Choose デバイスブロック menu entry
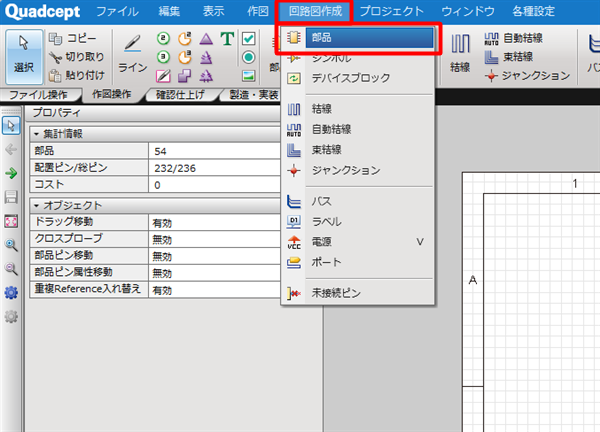This screenshot has width=600, height=432. (359, 78)
